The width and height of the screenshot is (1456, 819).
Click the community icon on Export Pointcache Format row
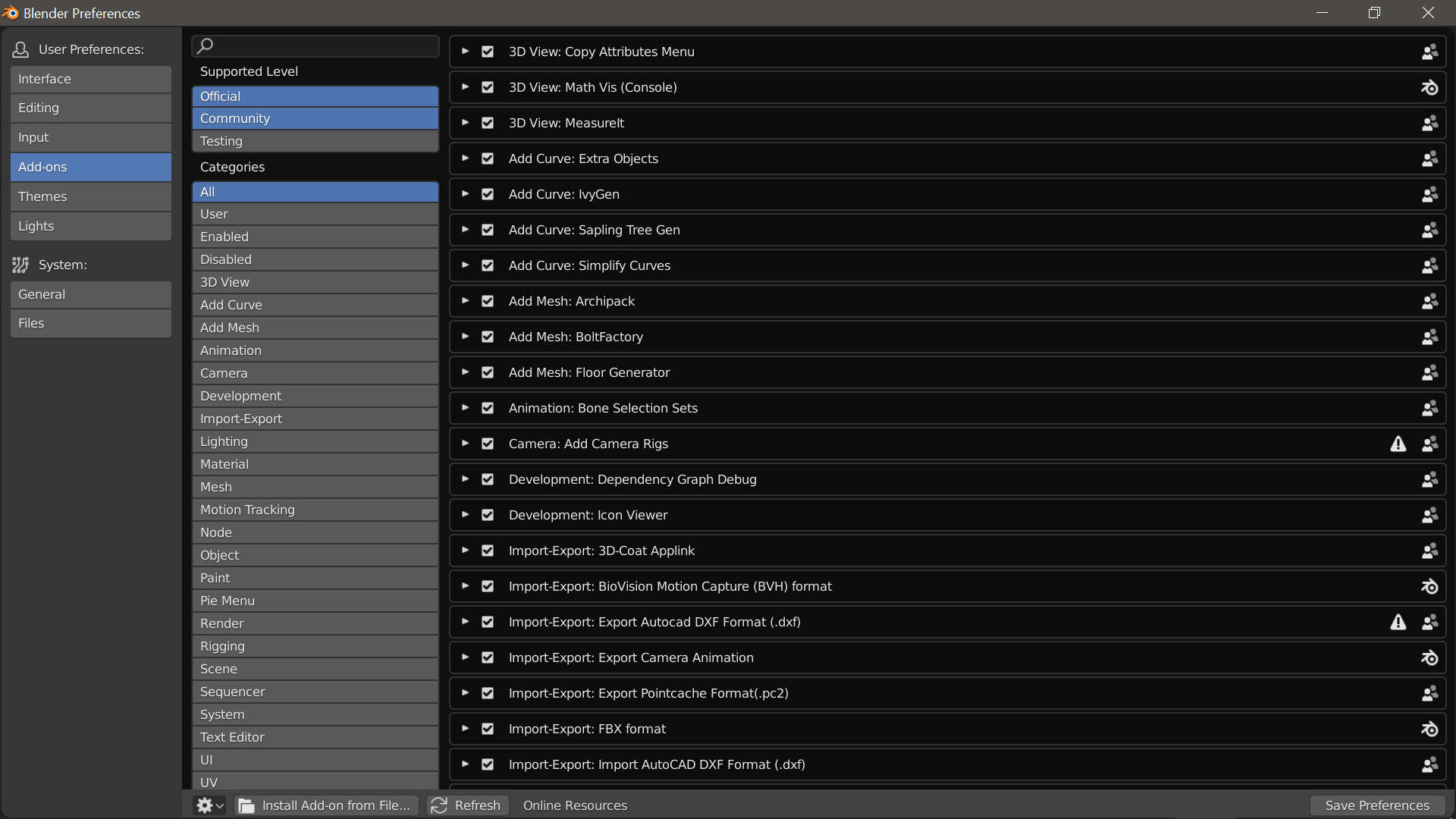pos(1429,693)
